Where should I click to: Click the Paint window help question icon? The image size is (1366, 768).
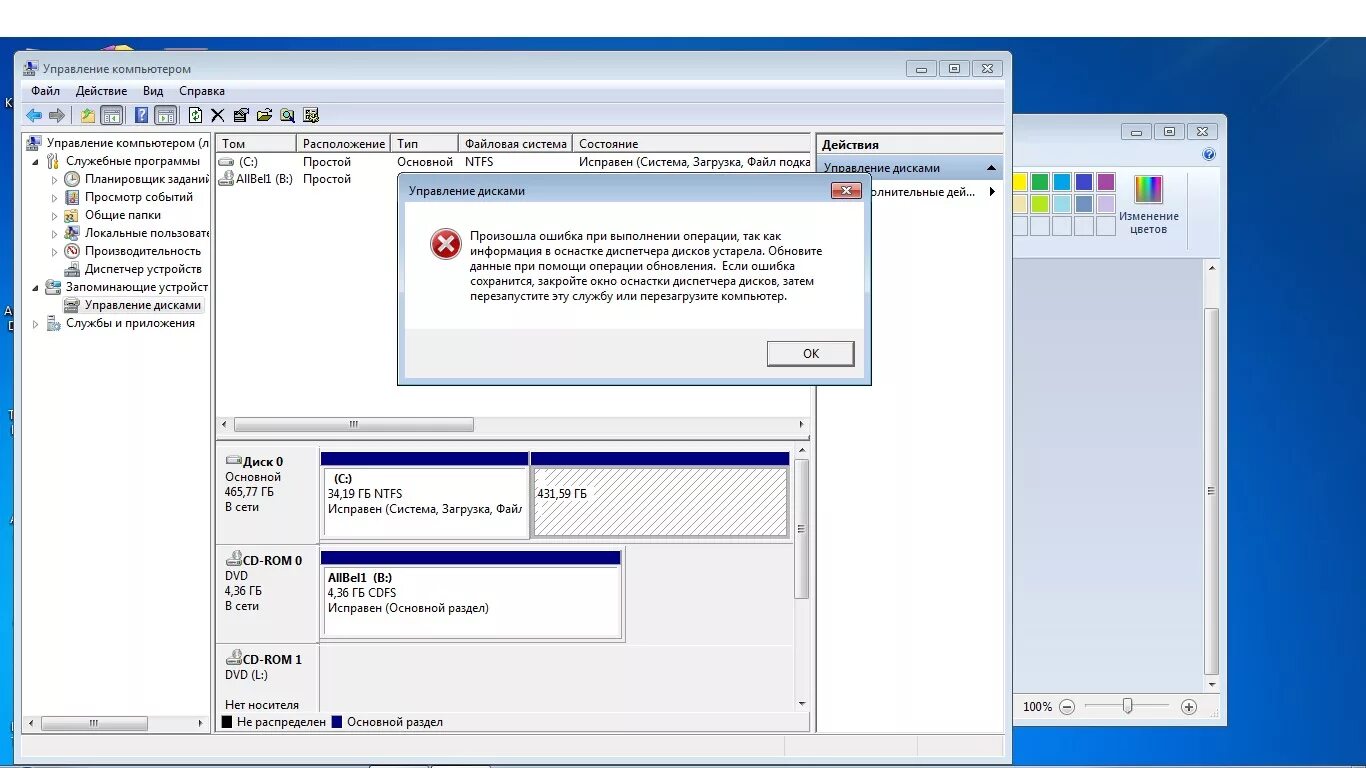pyautogui.click(x=1209, y=155)
